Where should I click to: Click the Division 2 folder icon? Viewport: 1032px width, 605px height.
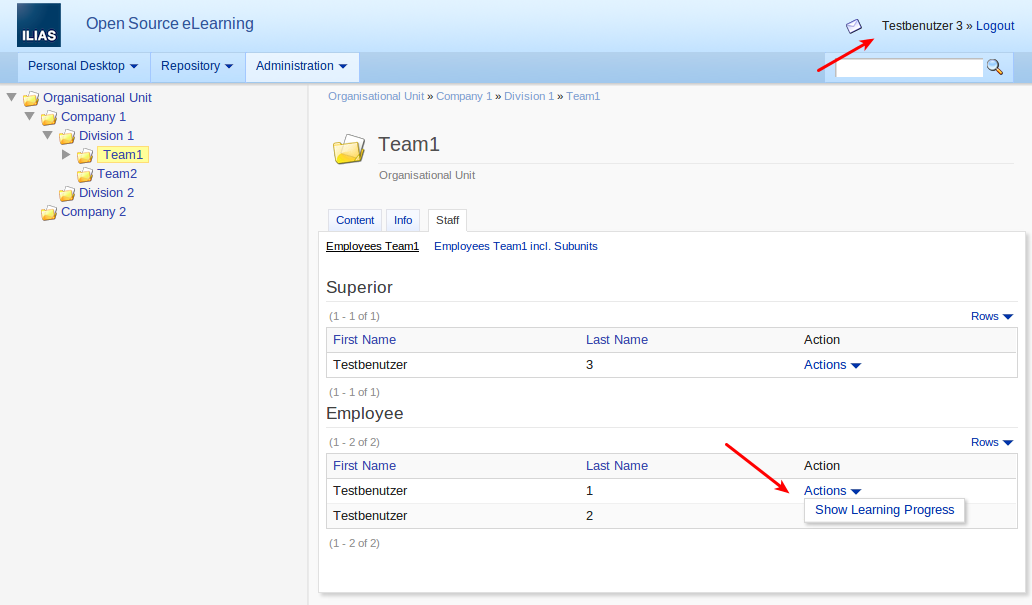click(67, 193)
